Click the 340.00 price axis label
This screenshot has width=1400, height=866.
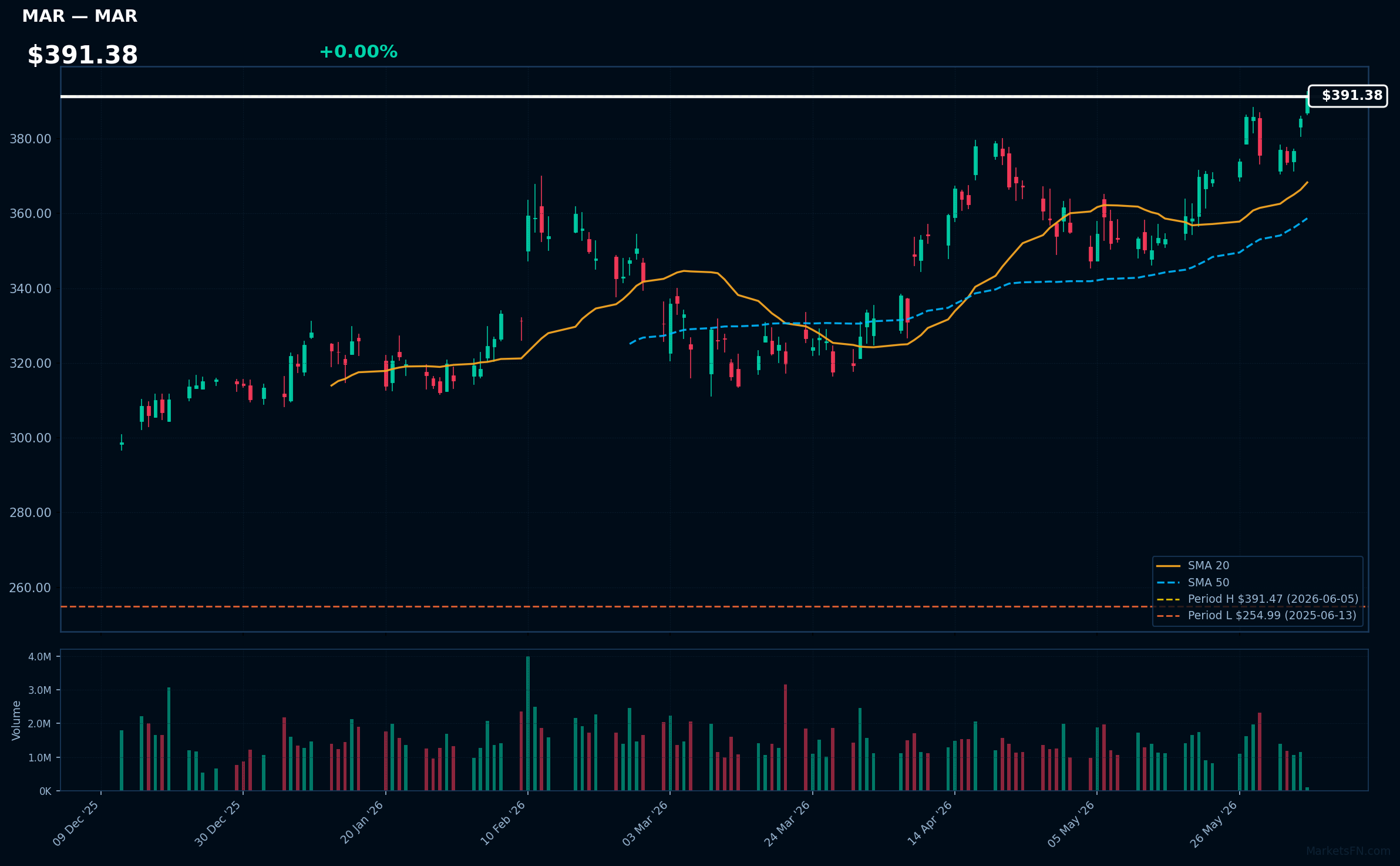pos(30,288)
